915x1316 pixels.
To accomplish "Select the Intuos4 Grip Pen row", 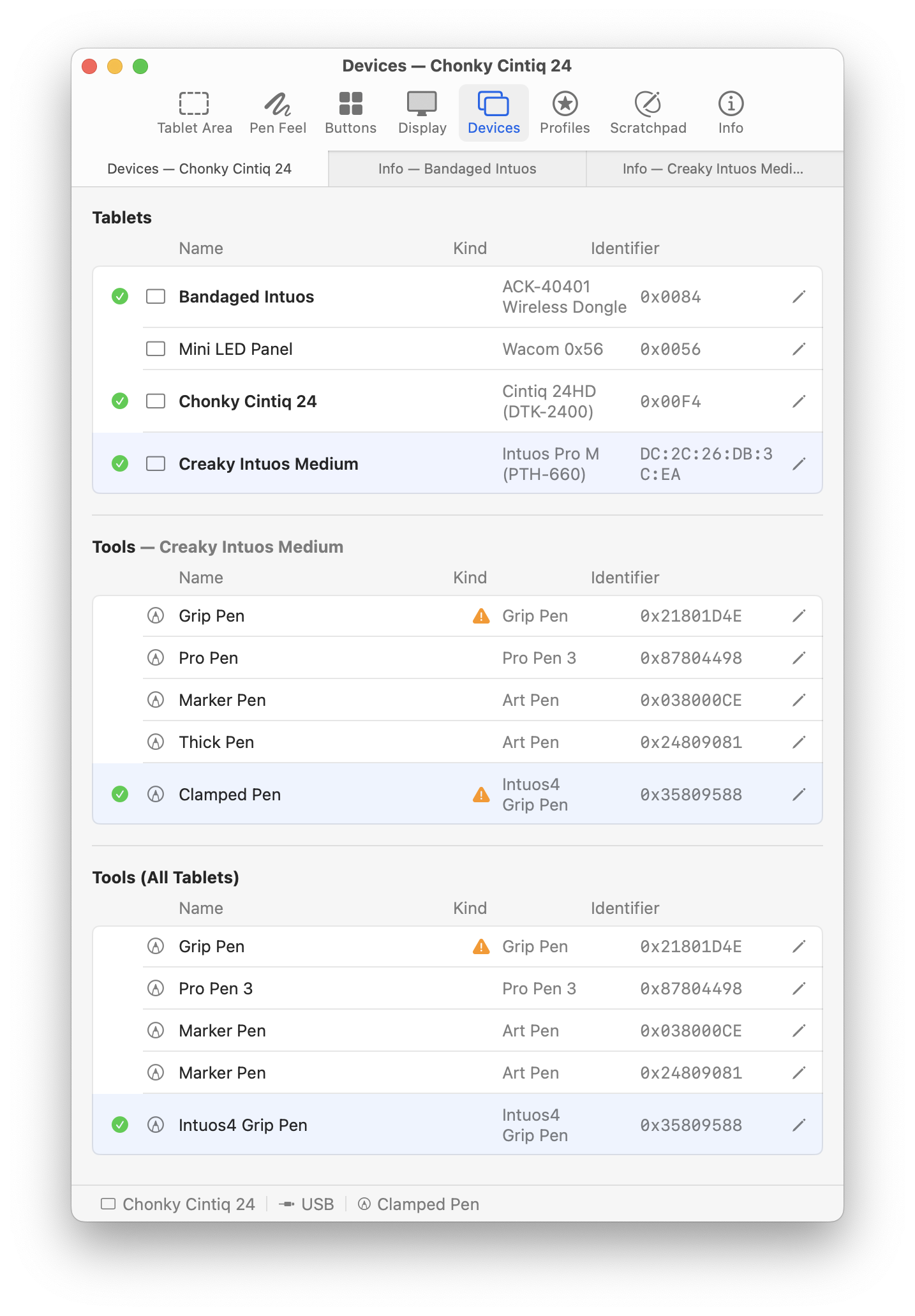I will click(x=457, y=1125).
